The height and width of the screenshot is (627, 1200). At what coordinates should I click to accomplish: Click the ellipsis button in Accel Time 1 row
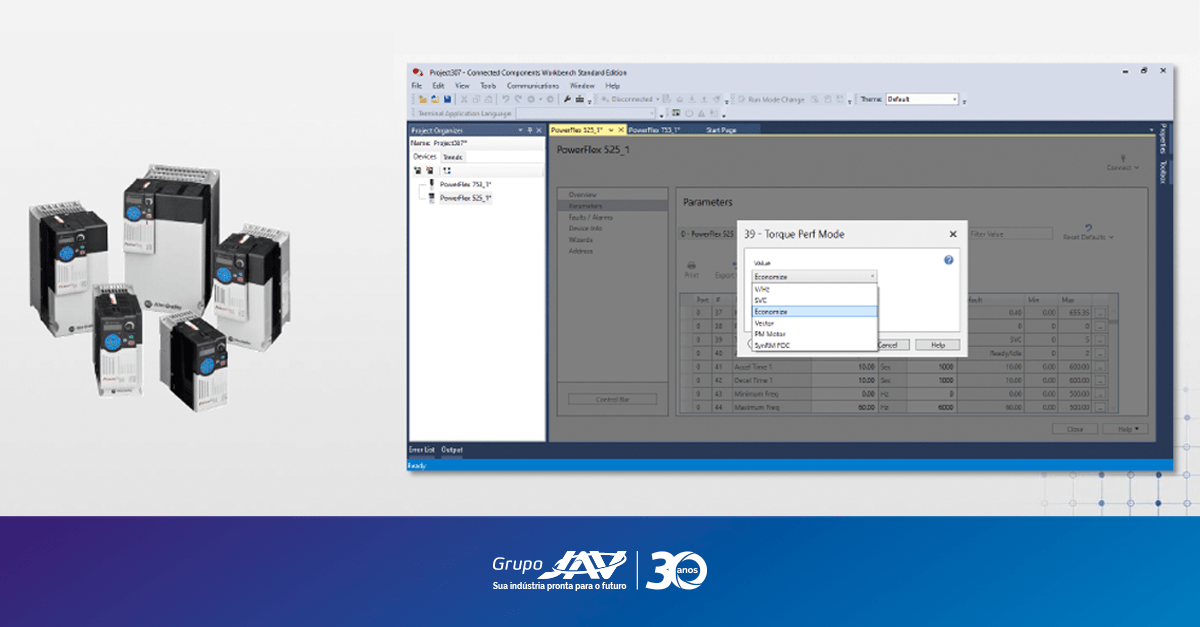point(1100,367)
